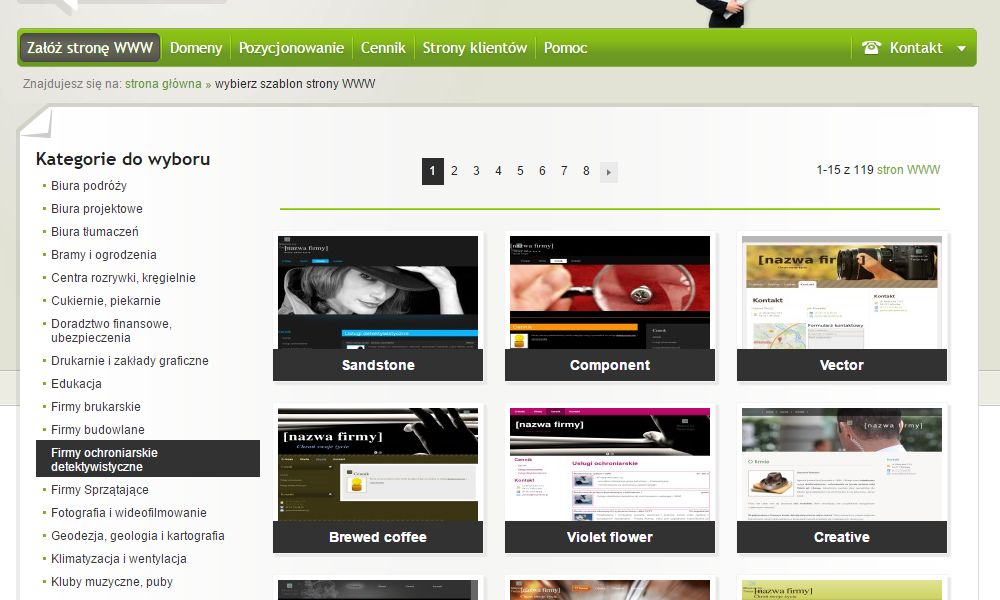This screenshot has width=1000, height=600.
Task: Go to page 6 of templates
Action: tap(542, 171)
